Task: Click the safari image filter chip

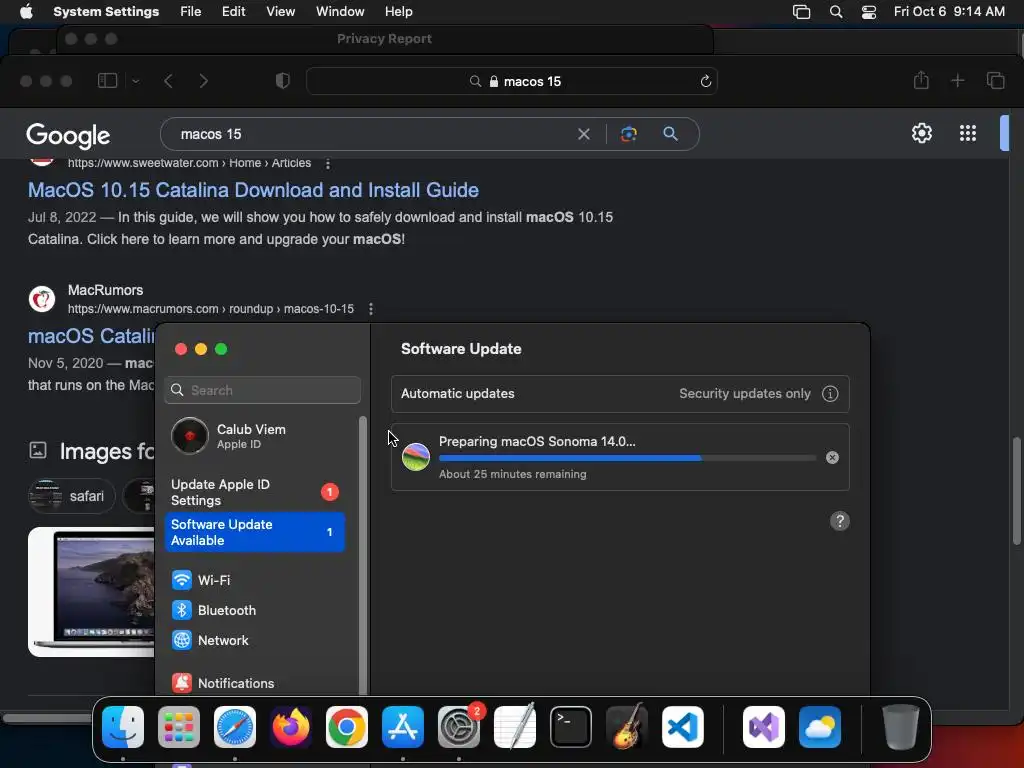Action: [x=72, y=496]
